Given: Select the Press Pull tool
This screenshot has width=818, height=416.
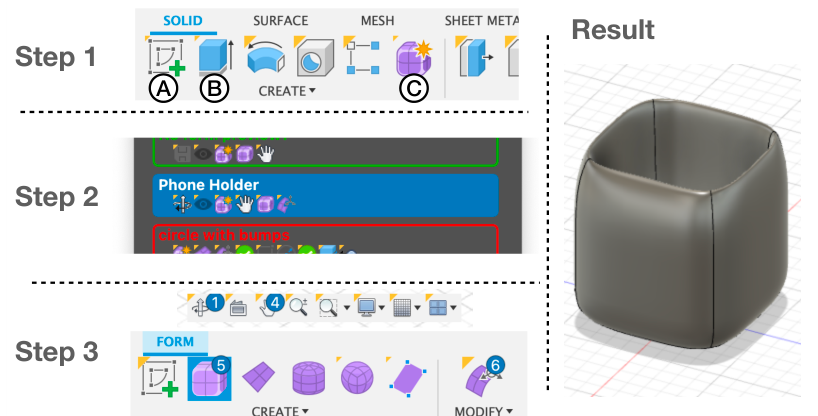Looking at the screenshot, I should [x=476, y=56].
